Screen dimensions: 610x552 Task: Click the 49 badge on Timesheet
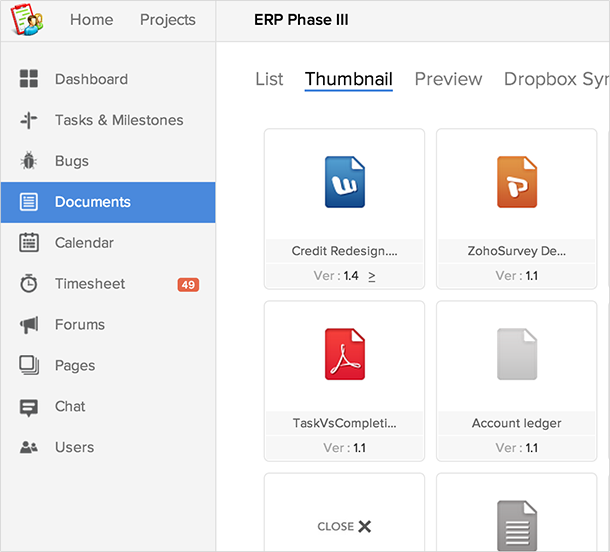(188, 285)
